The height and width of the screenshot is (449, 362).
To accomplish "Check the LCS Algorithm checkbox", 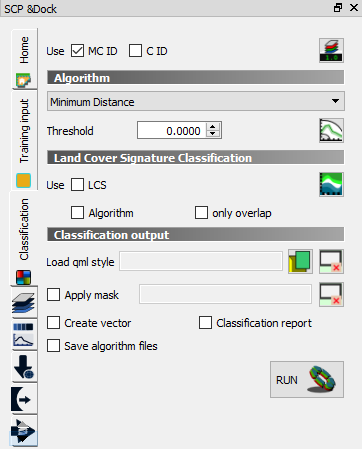I will click(77, 213).
